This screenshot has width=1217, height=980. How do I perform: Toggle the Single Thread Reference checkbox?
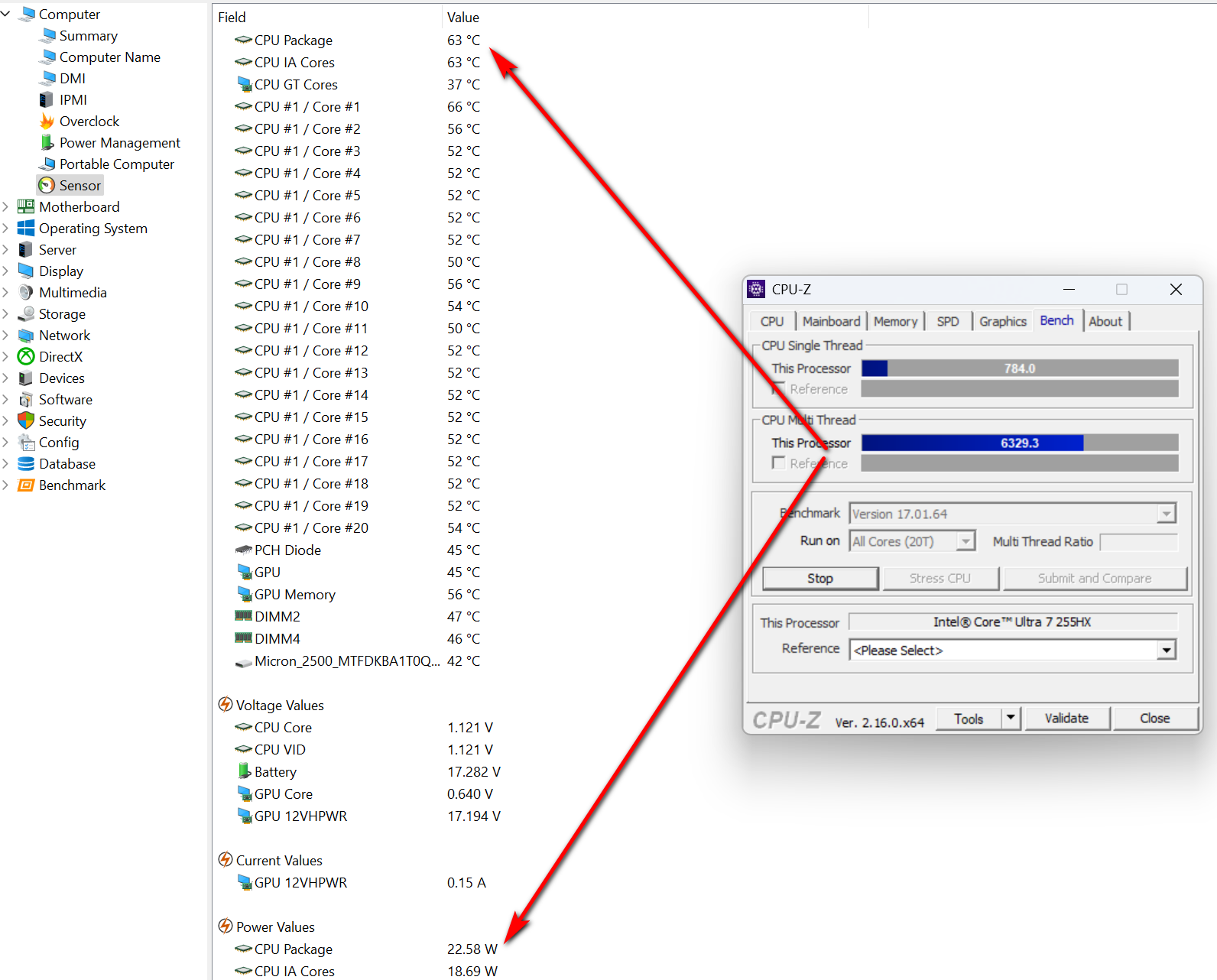[x=778, y=388]
